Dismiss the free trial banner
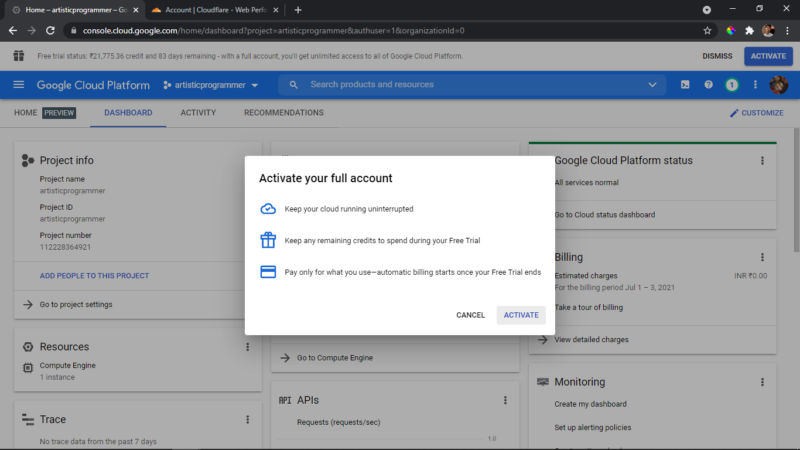Screen dimensions: 800x450 (717, 56)
